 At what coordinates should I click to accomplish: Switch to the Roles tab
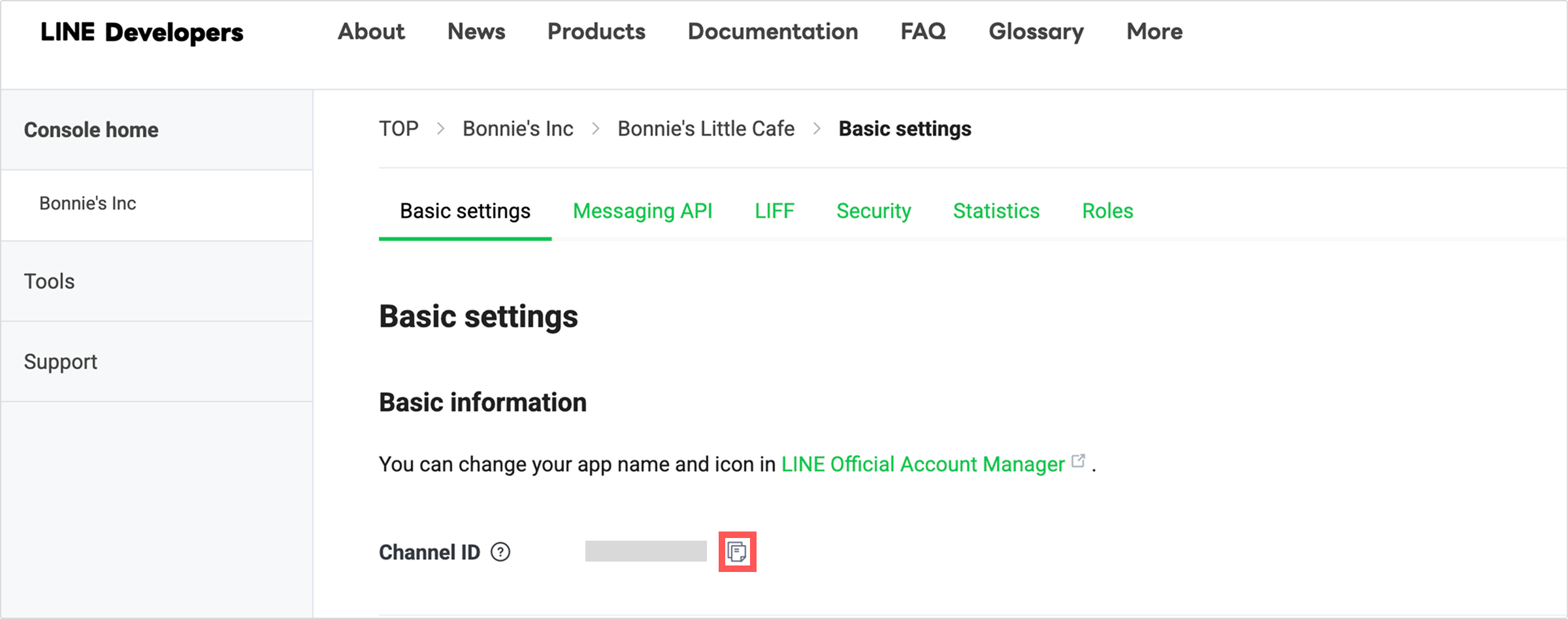(x=1107, y=211)
